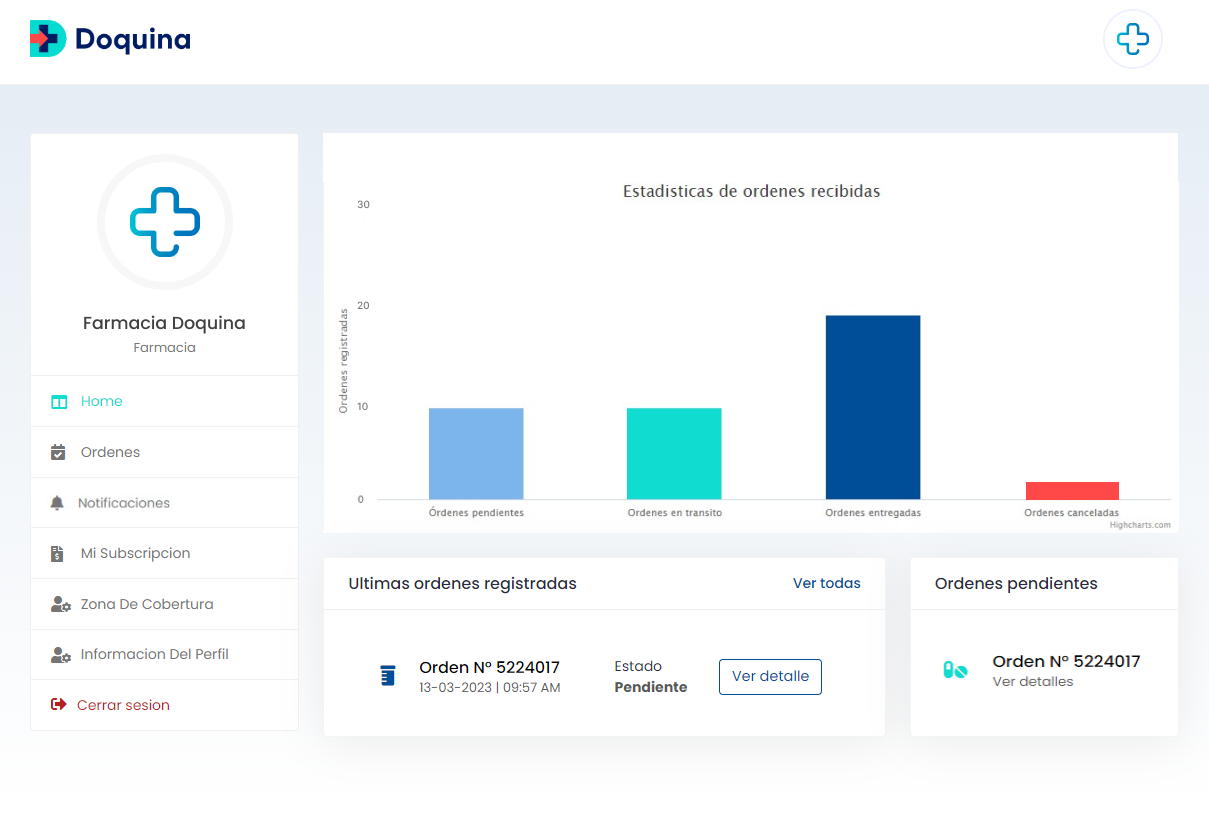Click the Cerrar sesion logout icon
Viewport: 1209px width, 815px height.
(x=59, y=704)
